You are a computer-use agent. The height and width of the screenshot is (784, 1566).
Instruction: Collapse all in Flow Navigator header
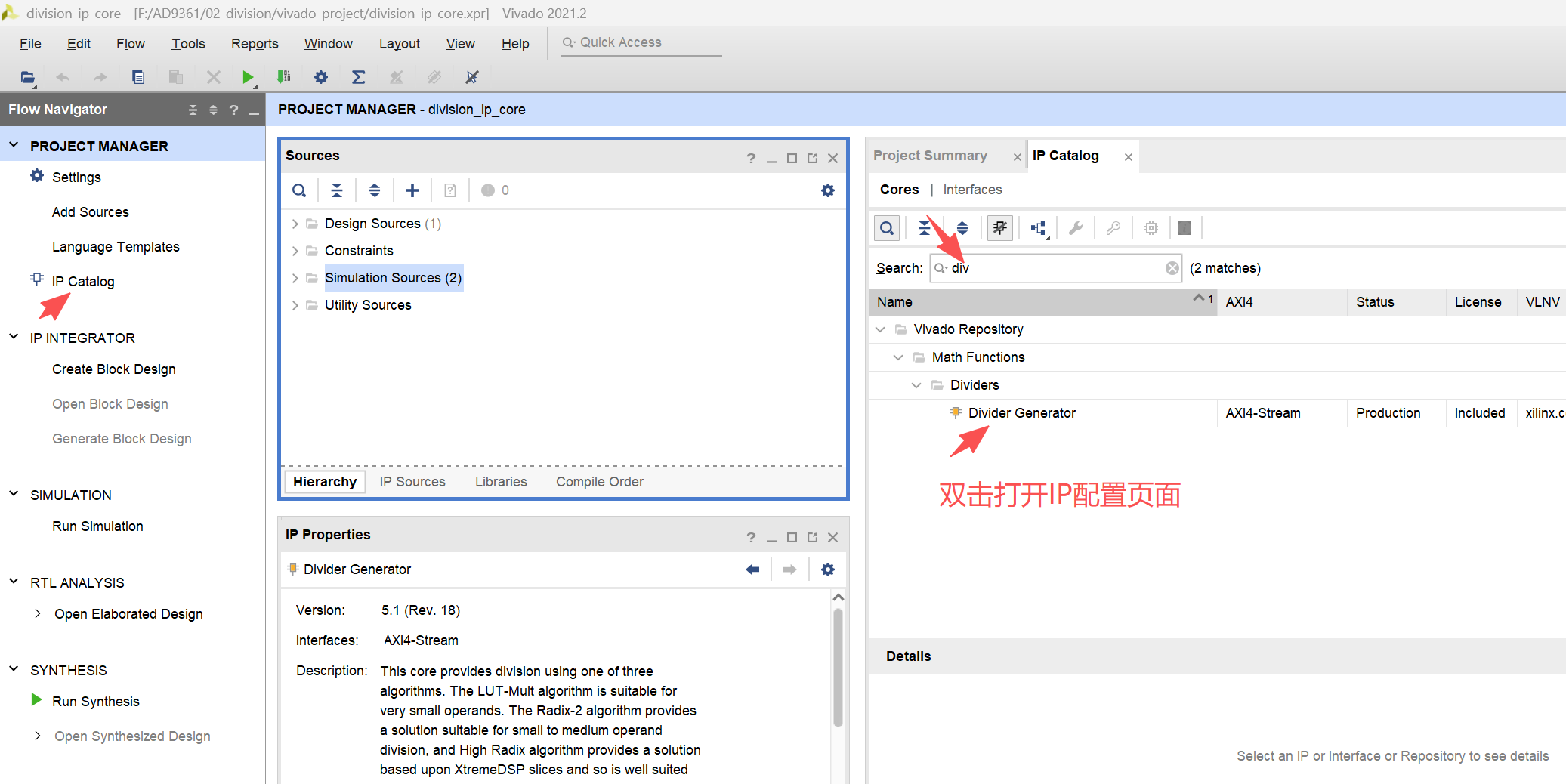[193, 110]
